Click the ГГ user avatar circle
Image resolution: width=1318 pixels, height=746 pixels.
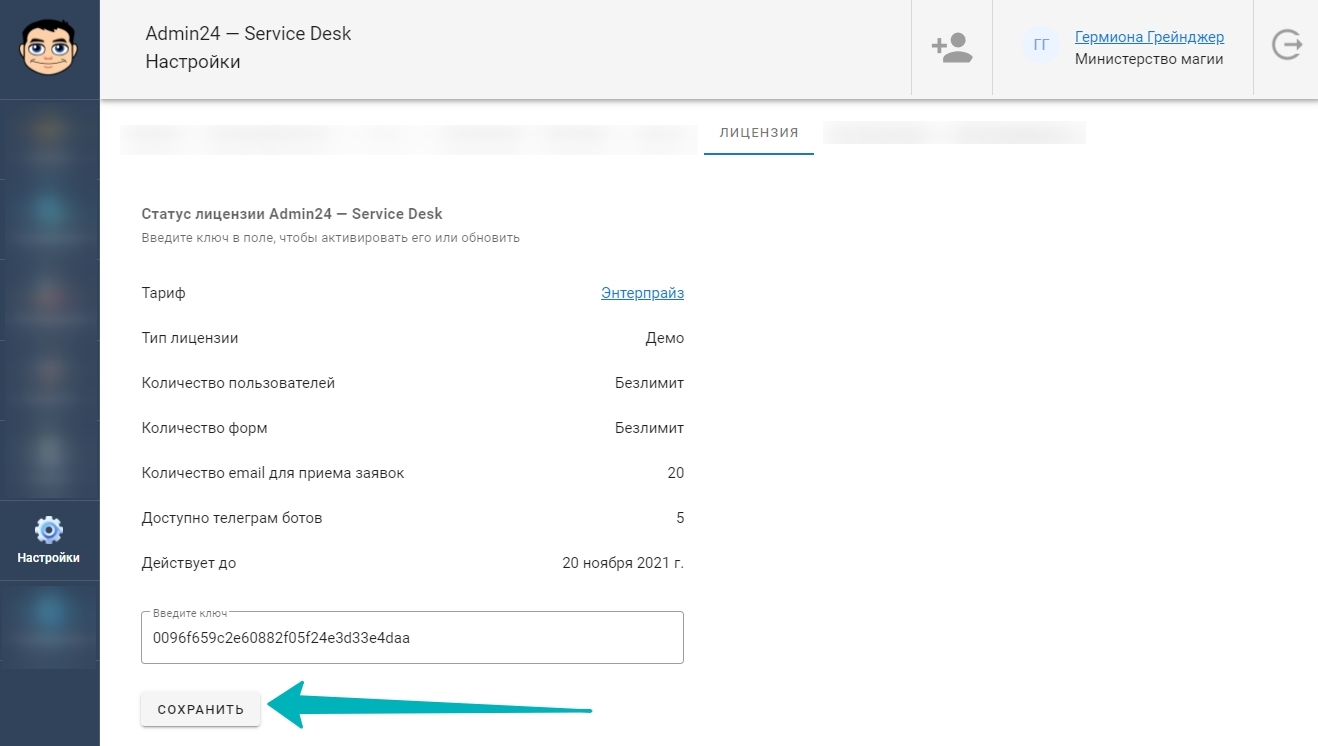pyautogui.click(x=1041, y=46)
